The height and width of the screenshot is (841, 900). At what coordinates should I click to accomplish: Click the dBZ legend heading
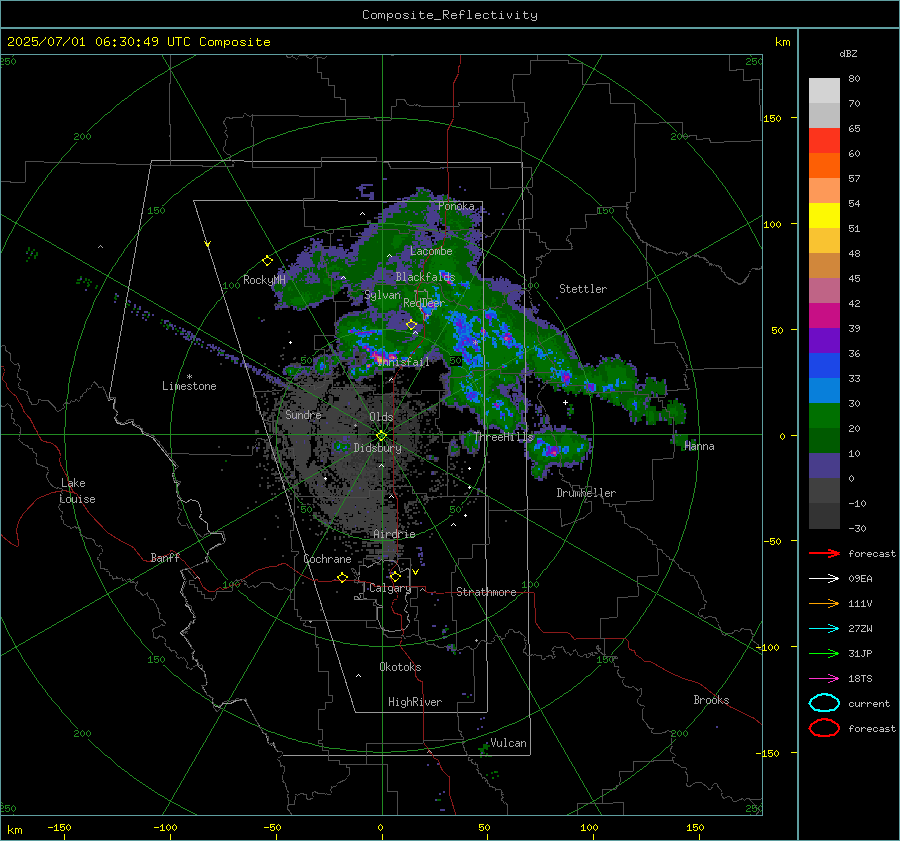[x=848, y=53]
